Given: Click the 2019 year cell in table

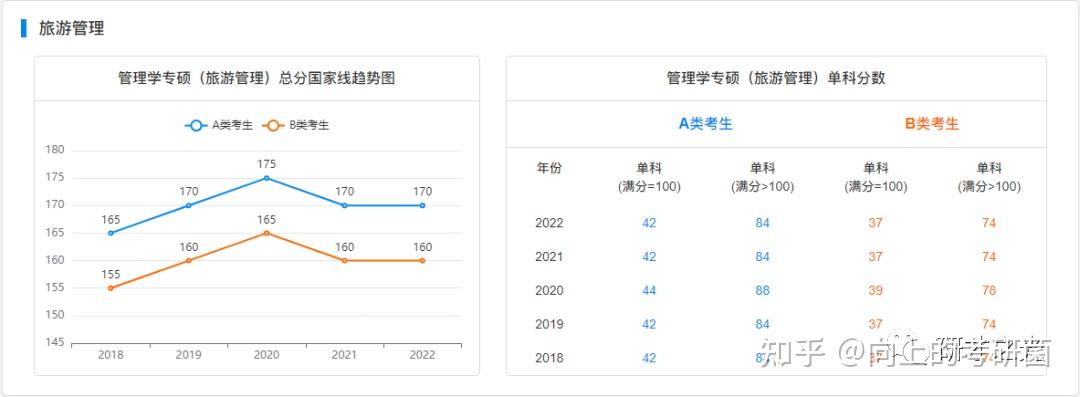Looking at the screenshot, I should pyautogui.click(x=549, y=325).
